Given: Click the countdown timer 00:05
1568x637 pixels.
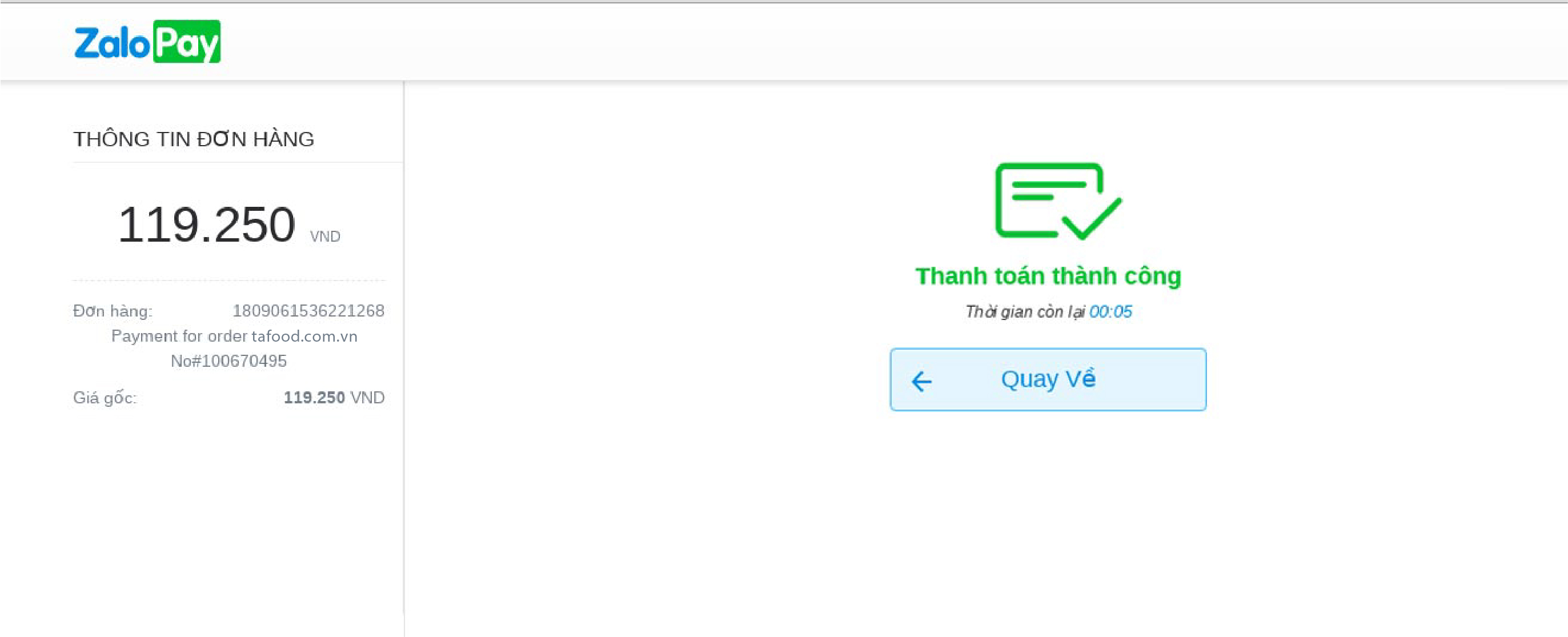Looking at the screenshot, I should [1110, 312].
